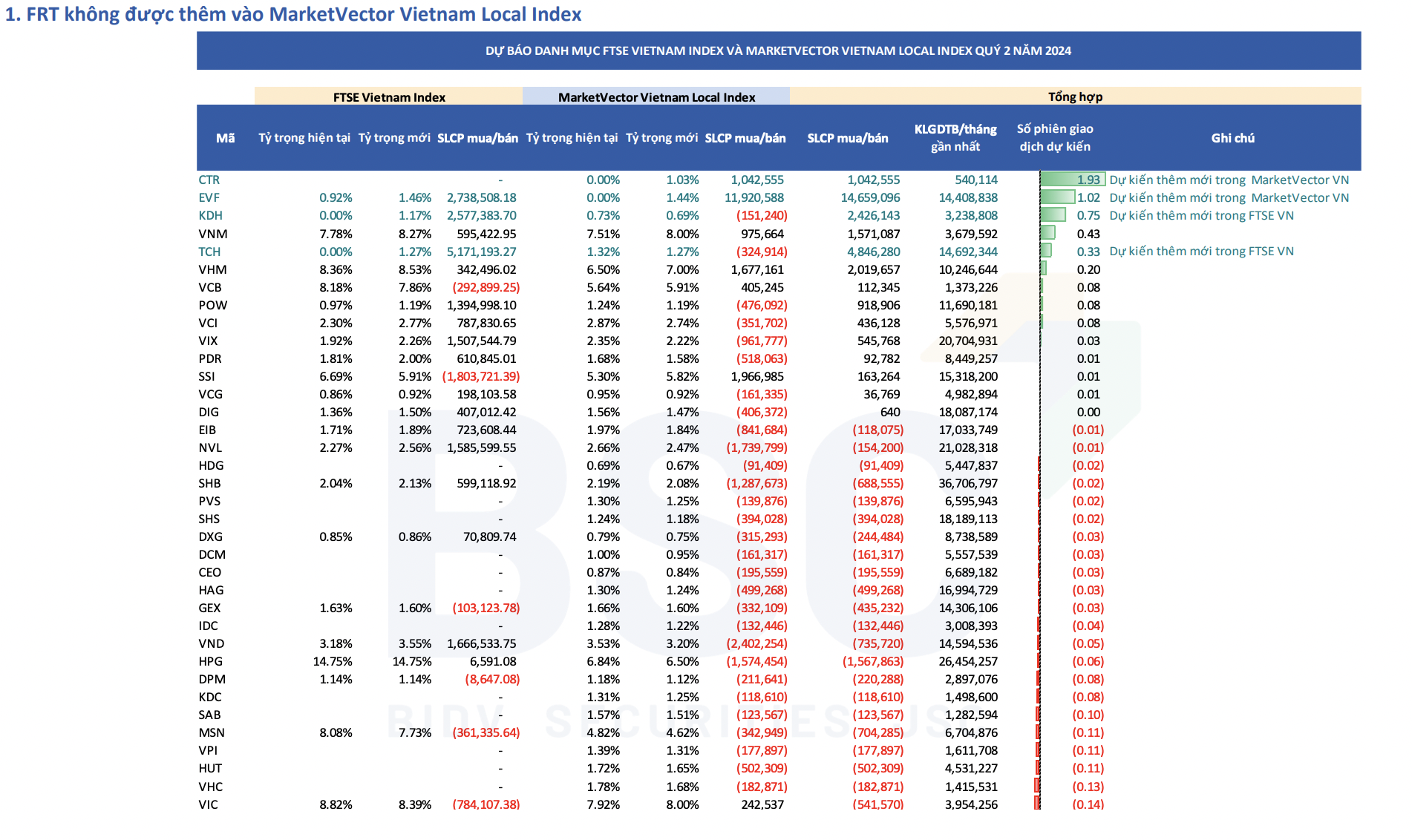
Task: Click the KDH stock symbol
Action: click(x=210, y=215)
